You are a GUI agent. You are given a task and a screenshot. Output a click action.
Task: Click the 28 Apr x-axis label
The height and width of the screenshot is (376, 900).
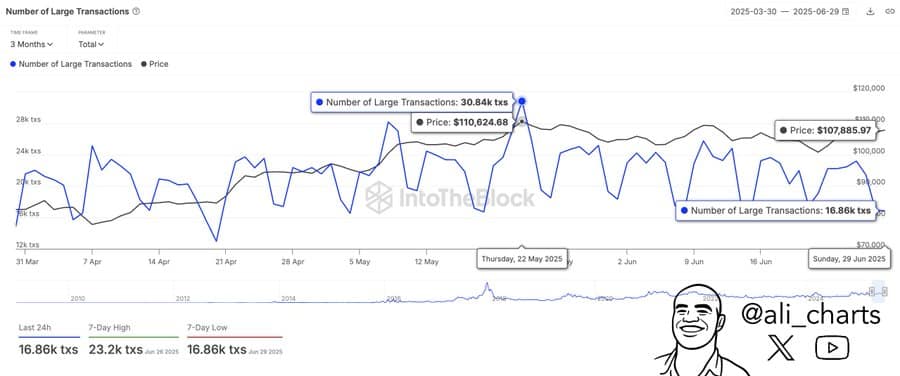(293, 261)
